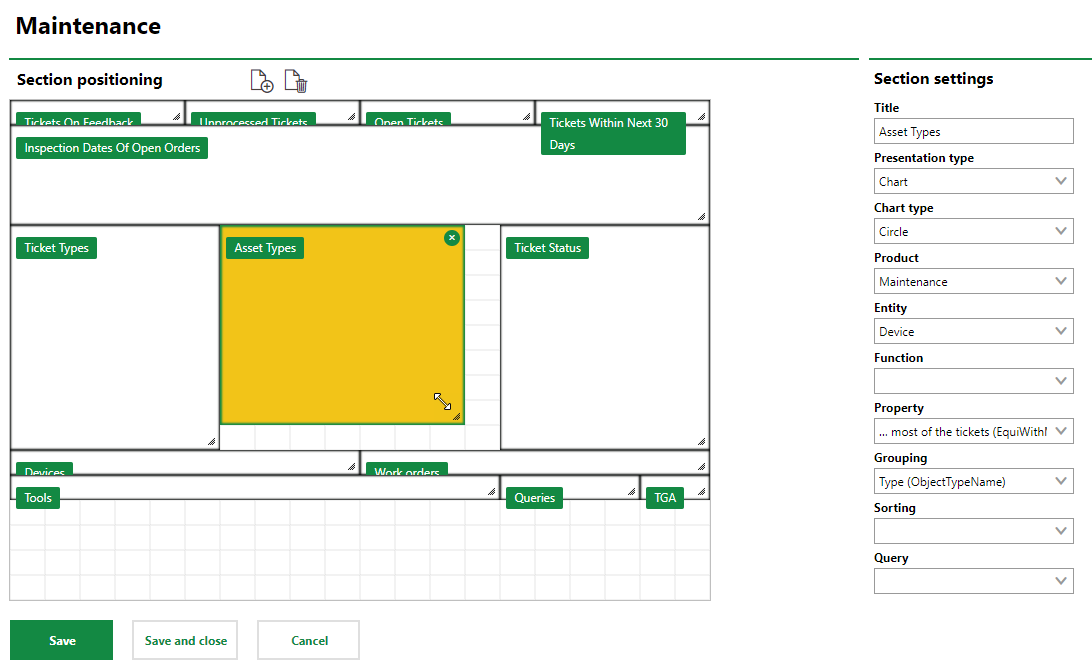
Task: Click Save and close
Action: 184,640
